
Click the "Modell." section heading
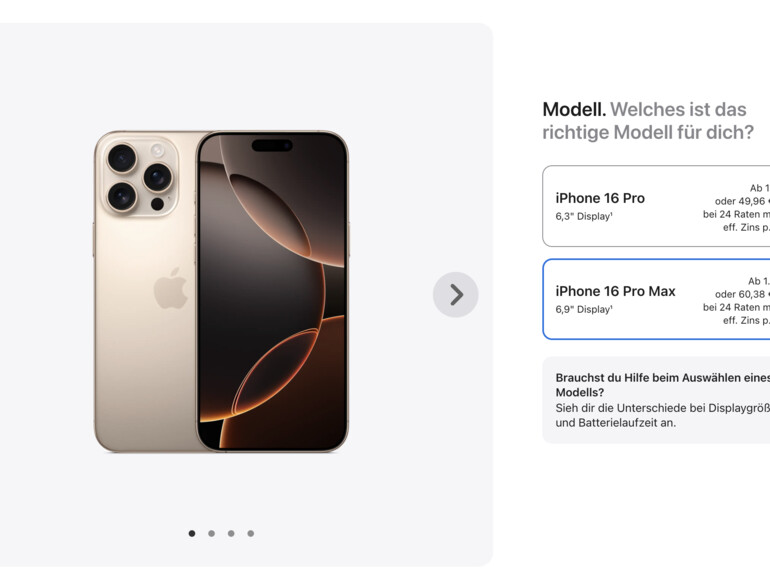(574, 110)
